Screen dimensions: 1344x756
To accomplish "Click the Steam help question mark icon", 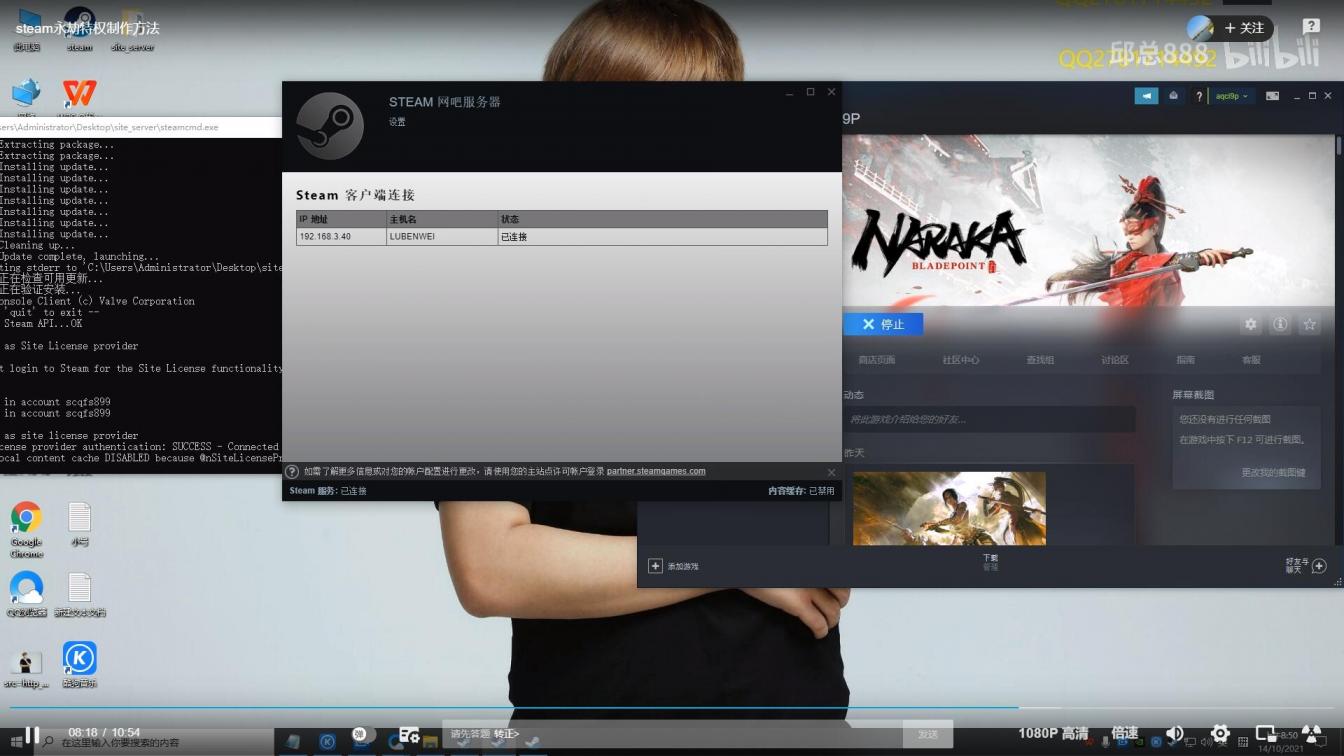I will coord(1199,96).
